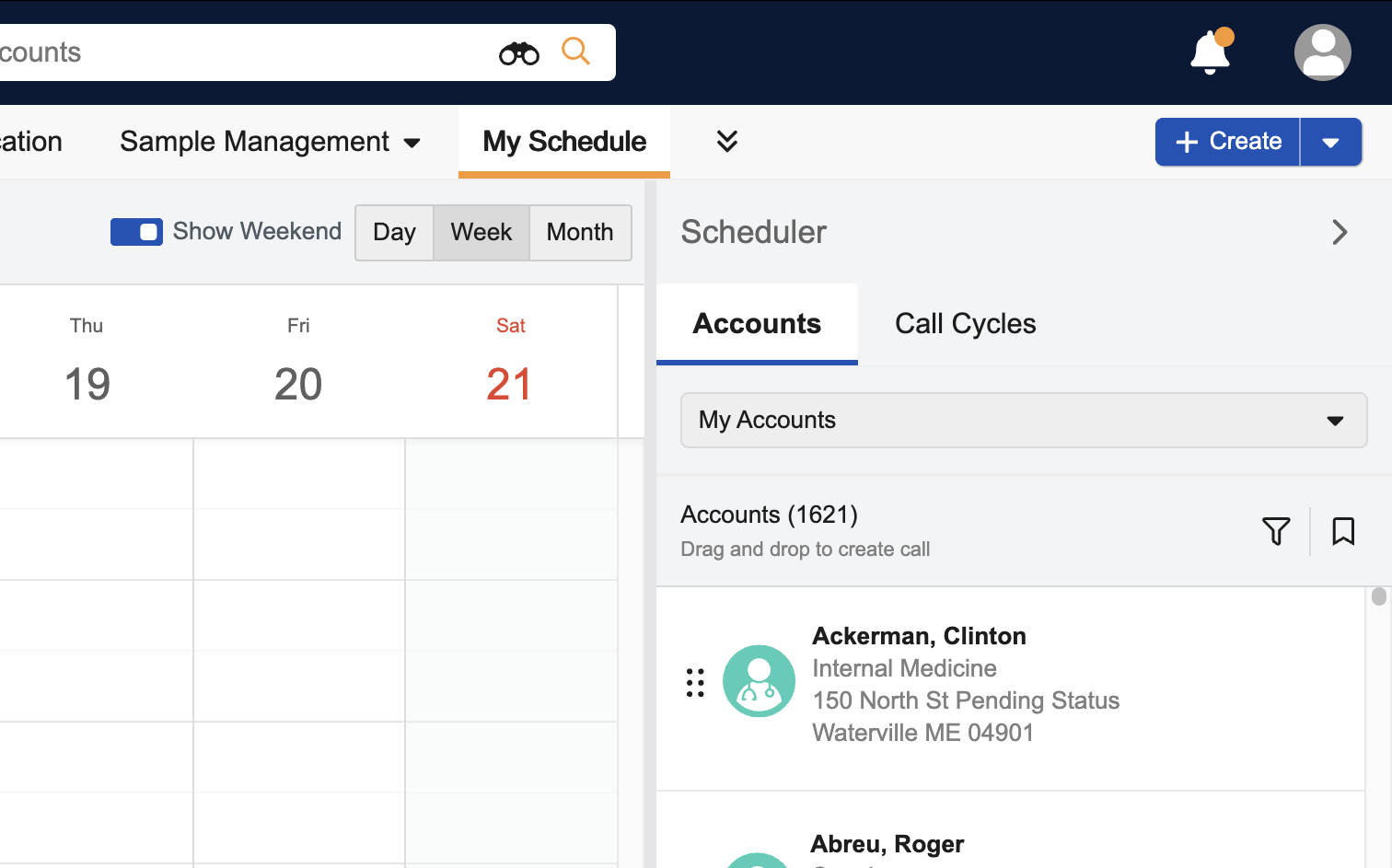Image resolution: width=1392 pixels, height=868 pixels.
Task: Click the binoculars advanced search icon
Action: 519,53
